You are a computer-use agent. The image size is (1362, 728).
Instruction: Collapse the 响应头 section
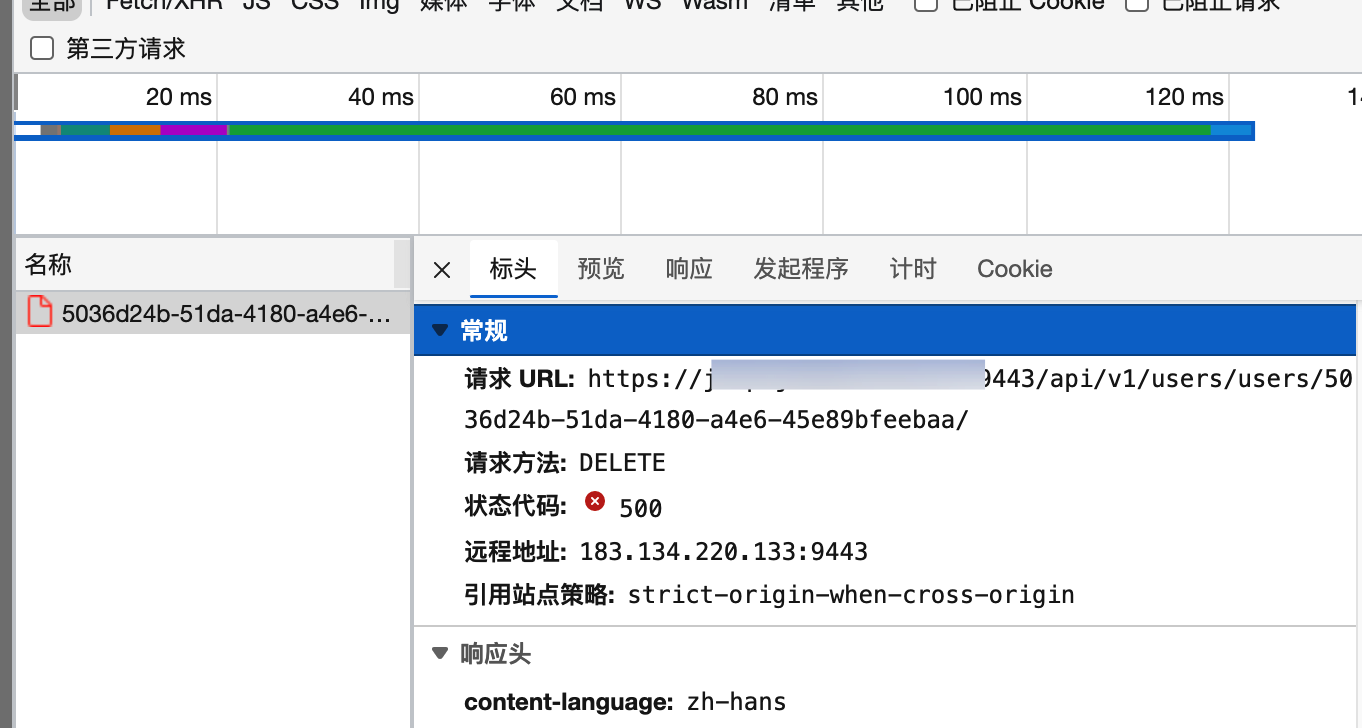coord(440,653)
